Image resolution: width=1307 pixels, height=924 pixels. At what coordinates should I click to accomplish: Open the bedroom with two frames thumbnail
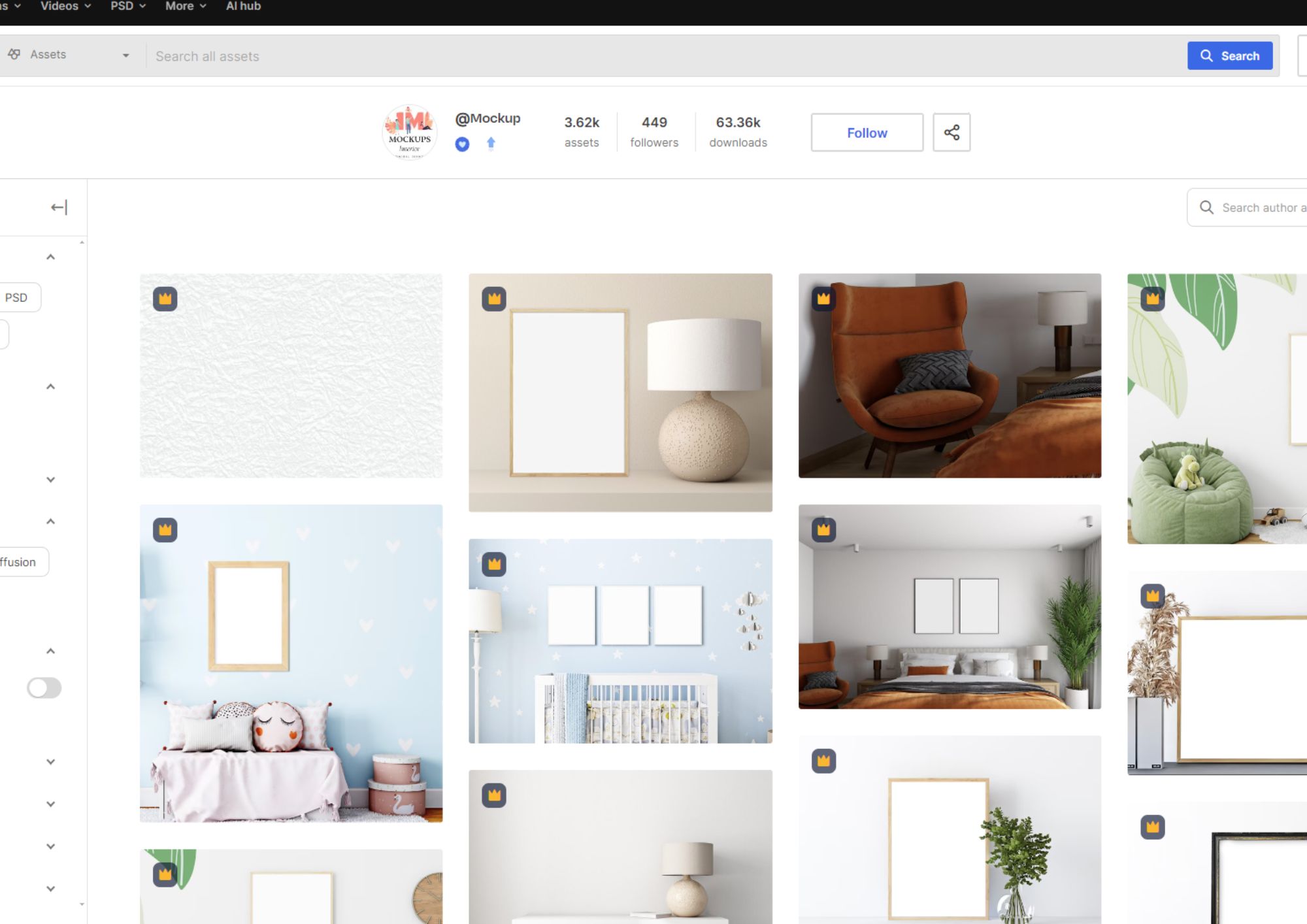click(949, 606)
